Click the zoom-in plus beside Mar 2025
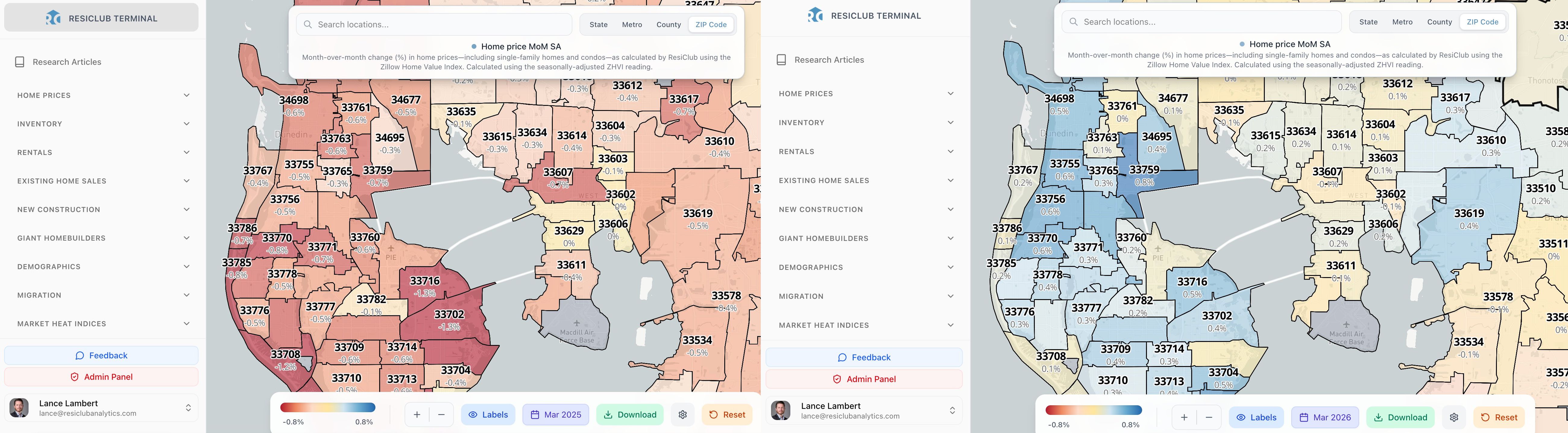 click(x=417, y=415)
